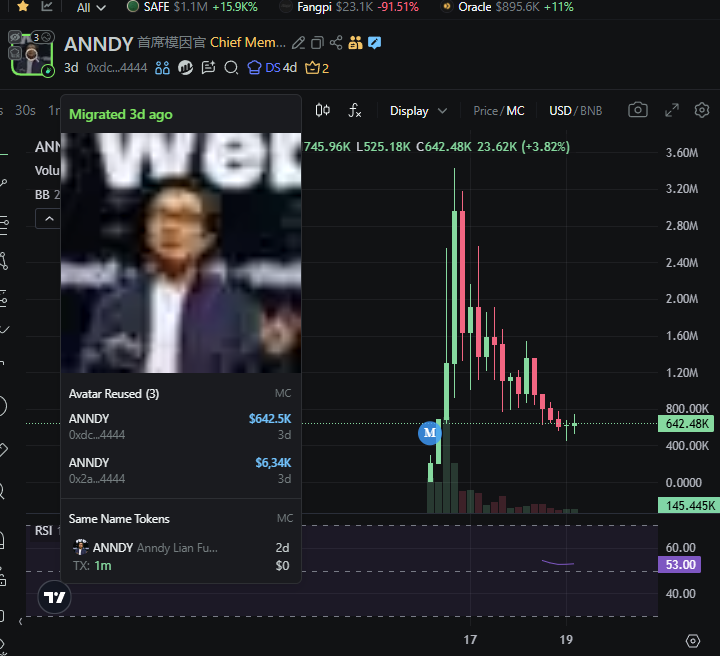Select the 30s timeframe
Image resolution: width=720 pixels, height=656 pixels.
[x=25, y=111]
